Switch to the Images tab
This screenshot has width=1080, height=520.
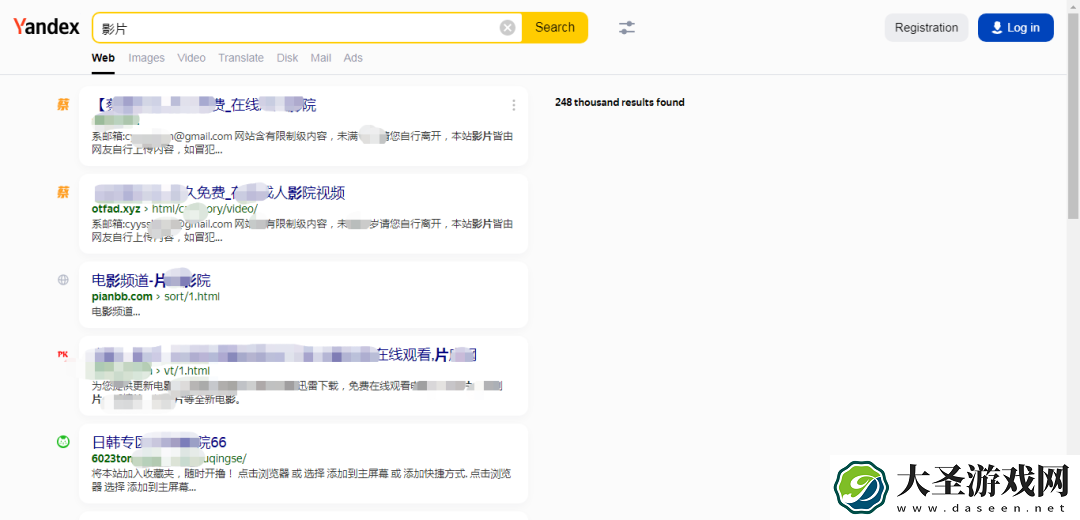(147, 58)
